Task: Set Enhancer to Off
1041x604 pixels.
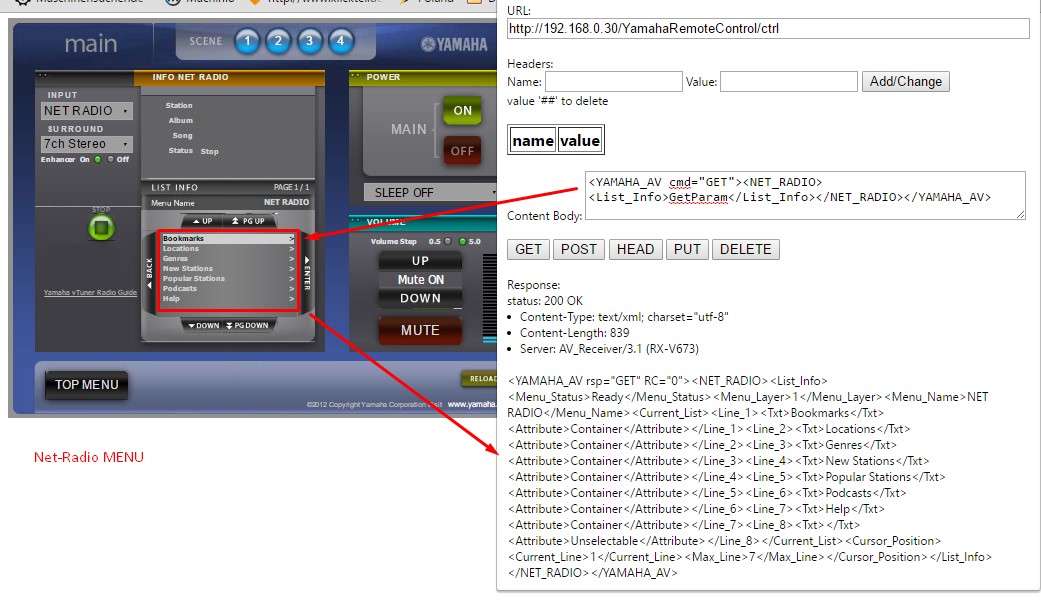Action: [x=111, y=159]
